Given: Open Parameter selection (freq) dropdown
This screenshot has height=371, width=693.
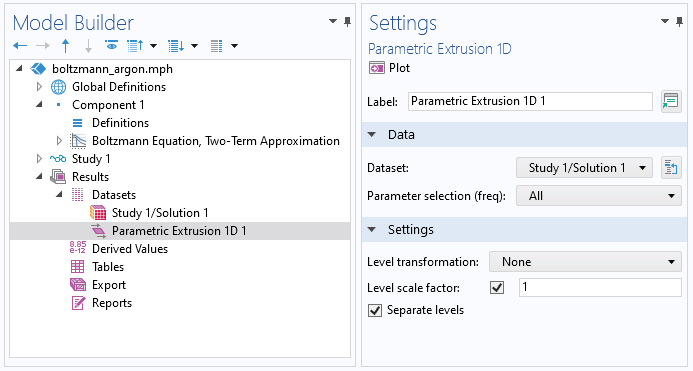Looking at the screenshot, I should point(598,196).
